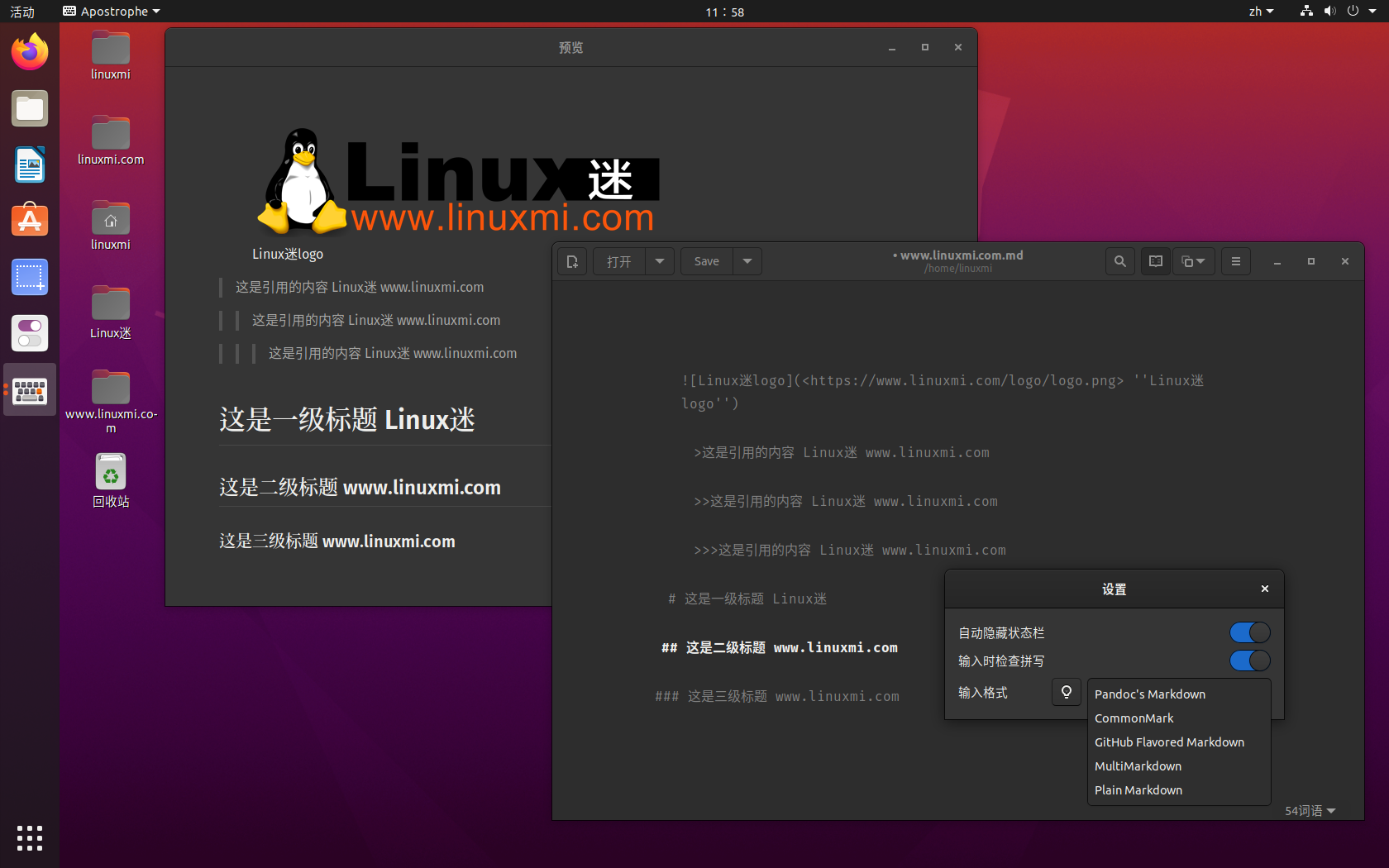Open the 54词语 word count dropdown

pos(1310,811)
